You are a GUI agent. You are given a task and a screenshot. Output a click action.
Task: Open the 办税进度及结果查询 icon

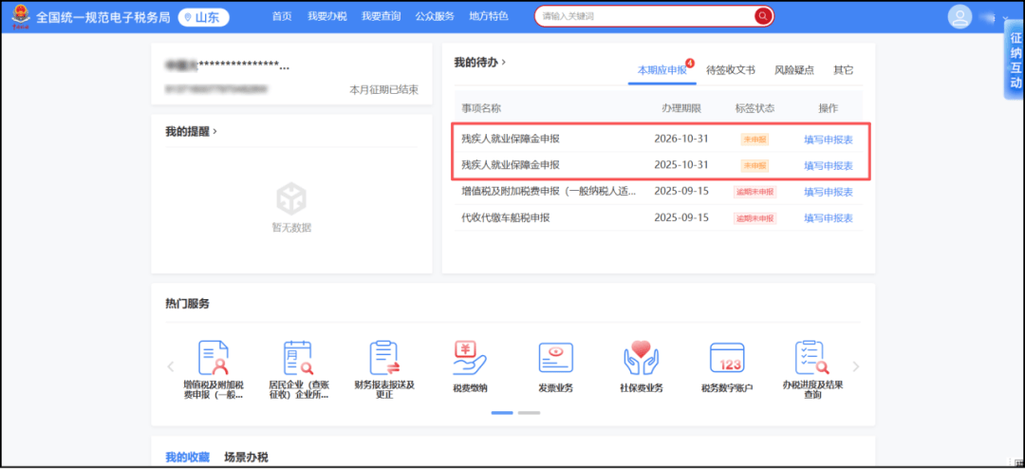coord(813,356)
